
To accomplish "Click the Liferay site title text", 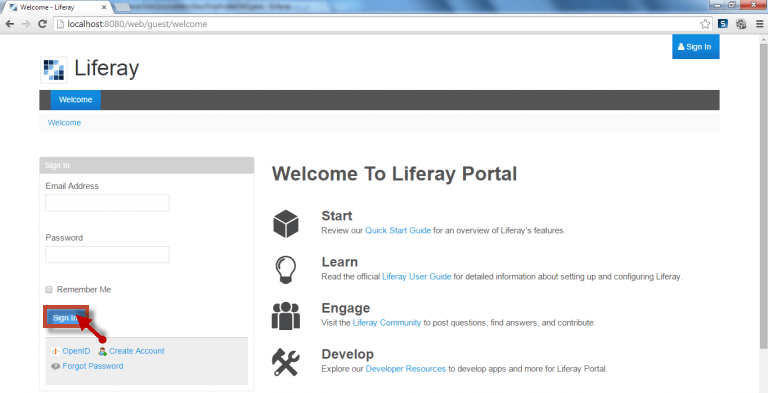I will click(106, 68).
